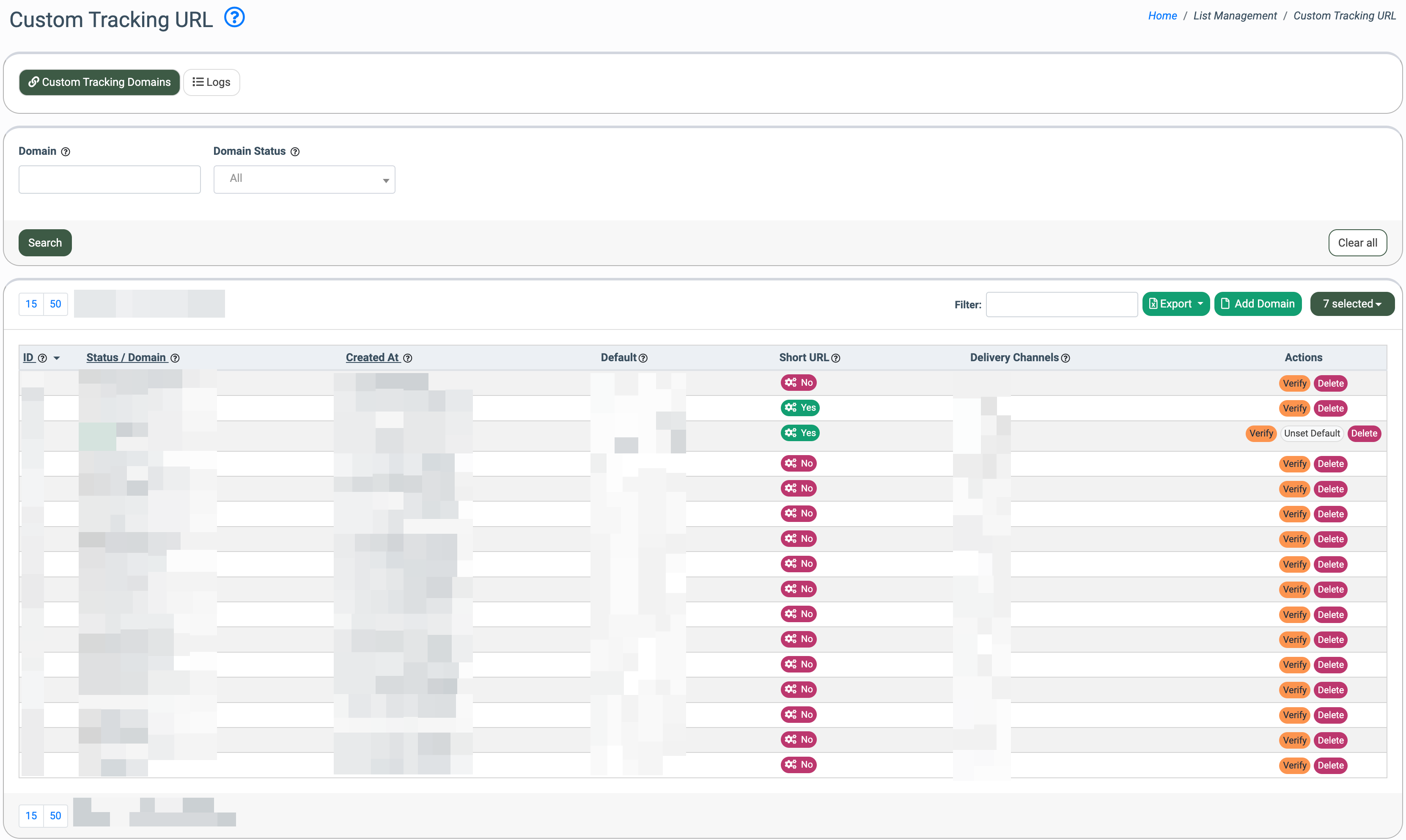Click help icon beside Created At header

[407, 358]
